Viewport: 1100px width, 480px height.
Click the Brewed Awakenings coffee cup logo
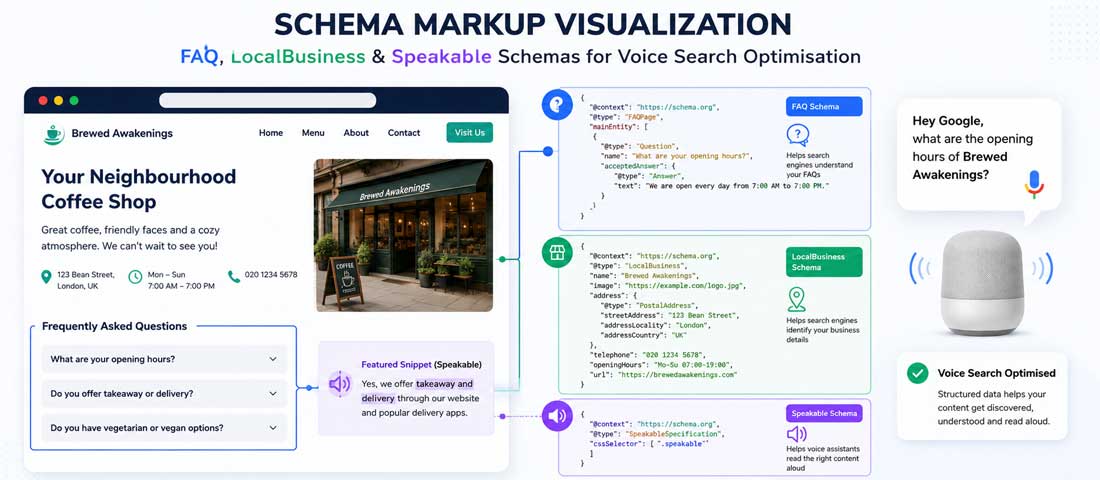coord(53,133)
